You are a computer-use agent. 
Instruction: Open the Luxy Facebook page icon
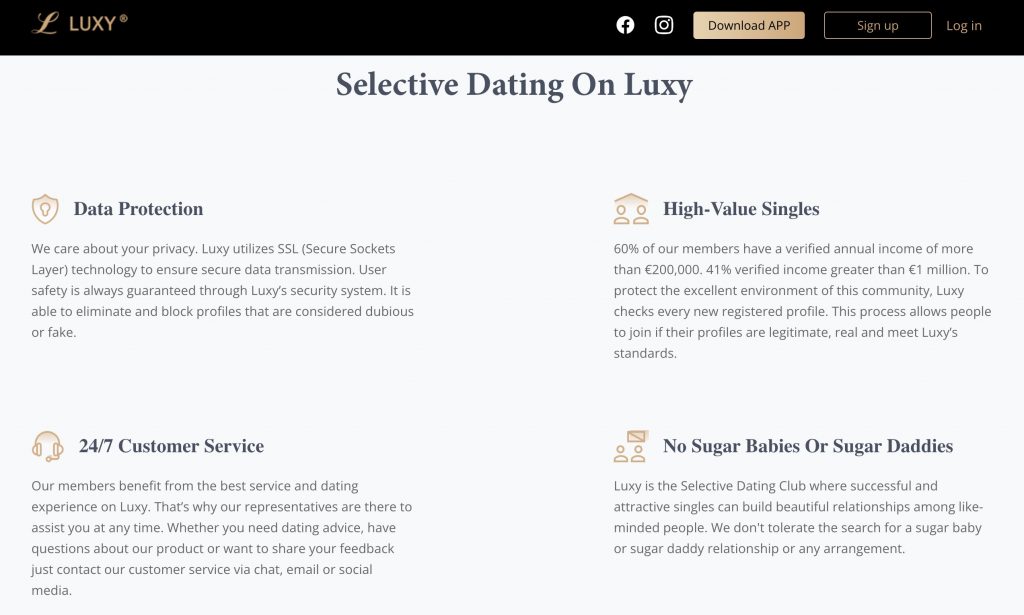pyautogui.click(x=625, y=25)
